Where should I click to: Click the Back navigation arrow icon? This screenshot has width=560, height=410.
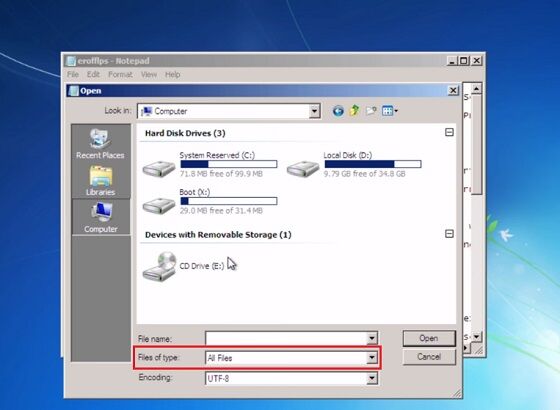pos(338,111)
